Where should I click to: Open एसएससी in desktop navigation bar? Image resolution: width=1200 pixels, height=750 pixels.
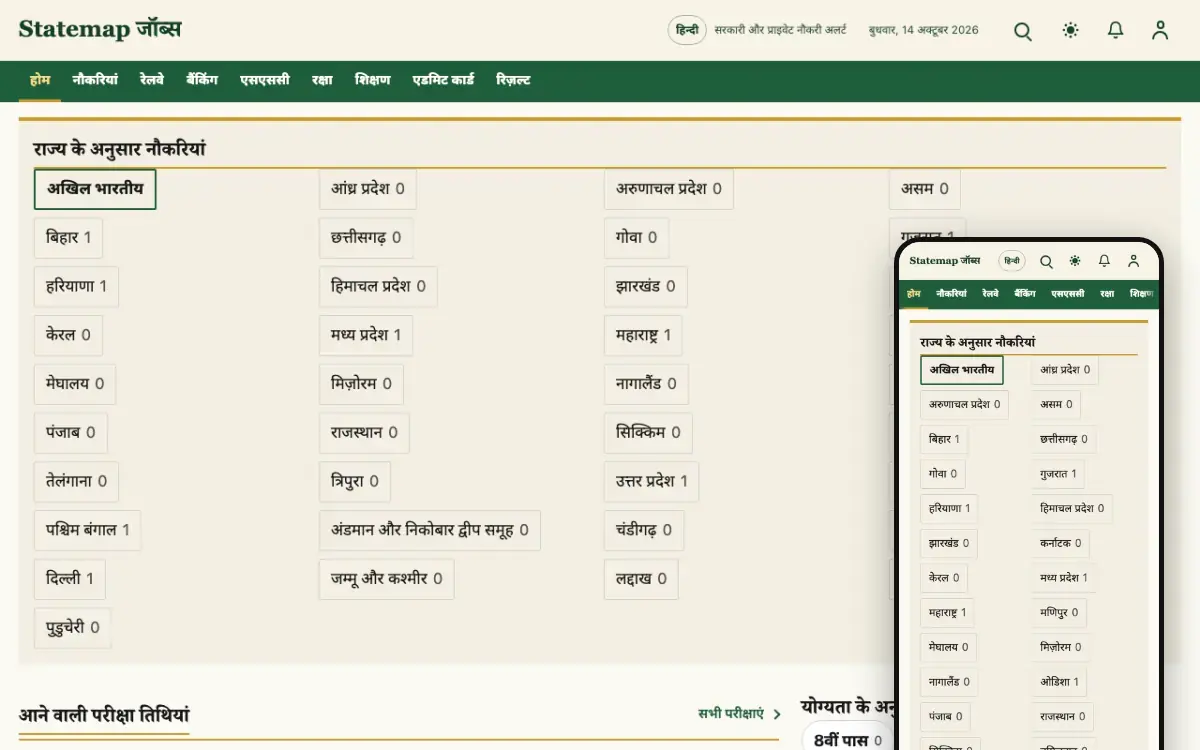(265, 80)
